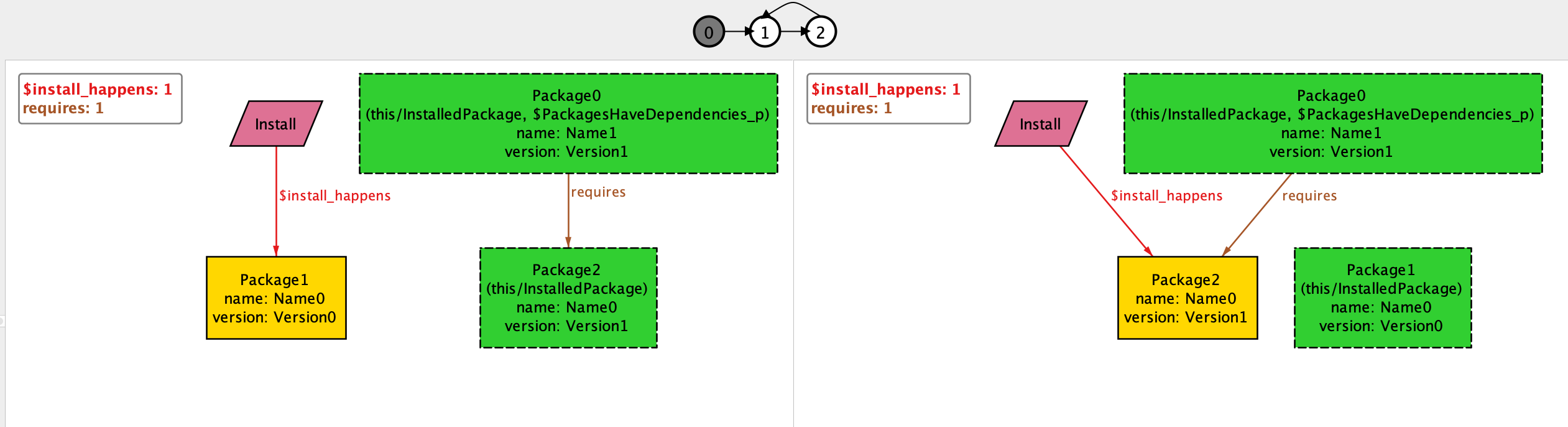Click the right pane's relation legend box

pos(888,99)
